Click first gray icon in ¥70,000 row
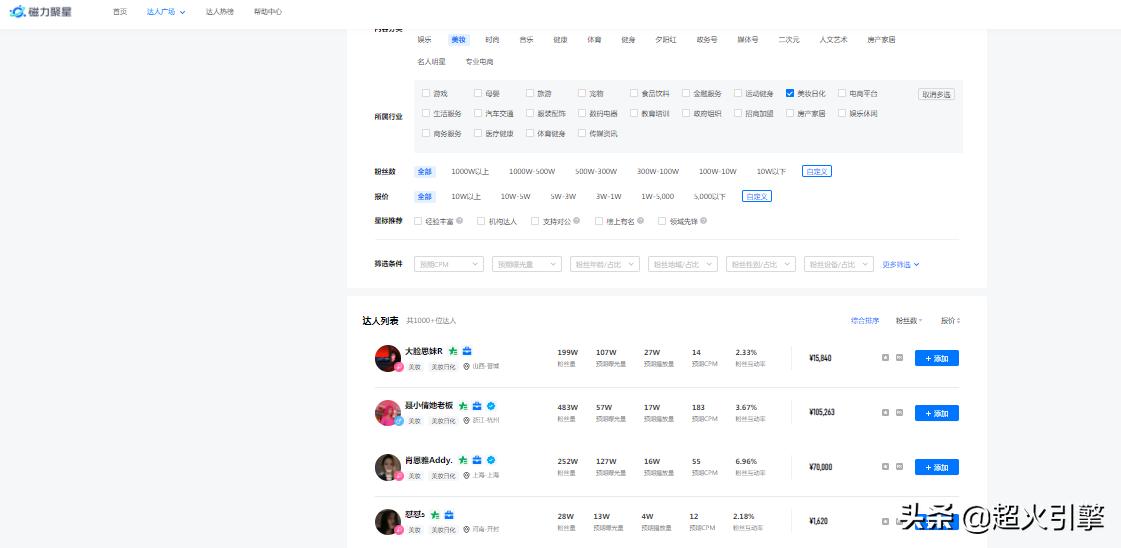The image size is (1121, 548). (x=885, y=467)
